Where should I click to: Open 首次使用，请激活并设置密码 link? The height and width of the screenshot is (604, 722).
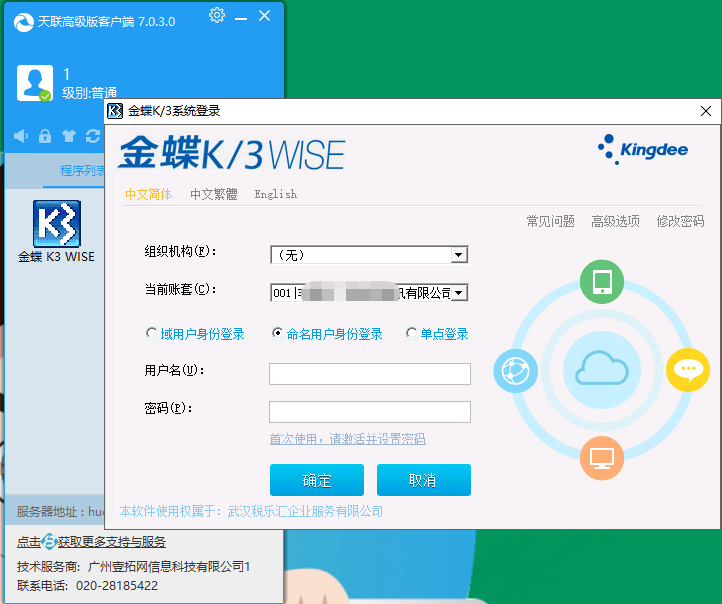[347, 439]
